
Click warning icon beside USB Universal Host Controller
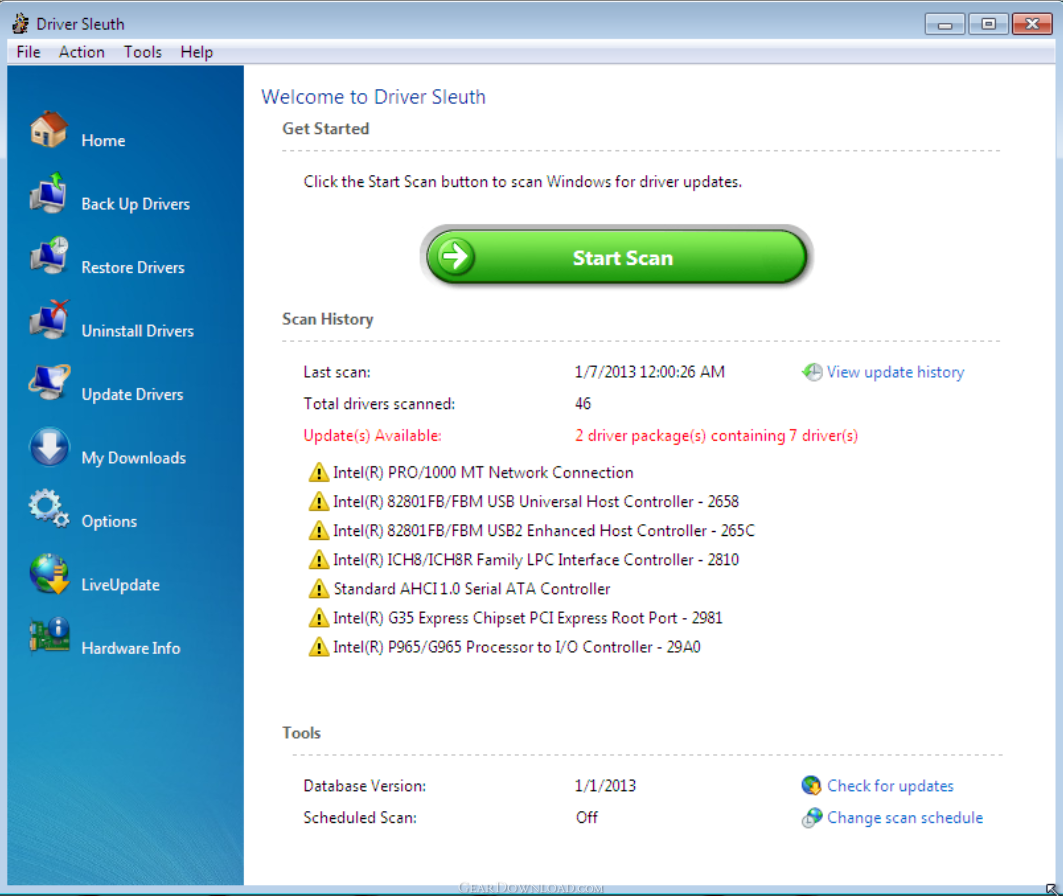point(318,502)
